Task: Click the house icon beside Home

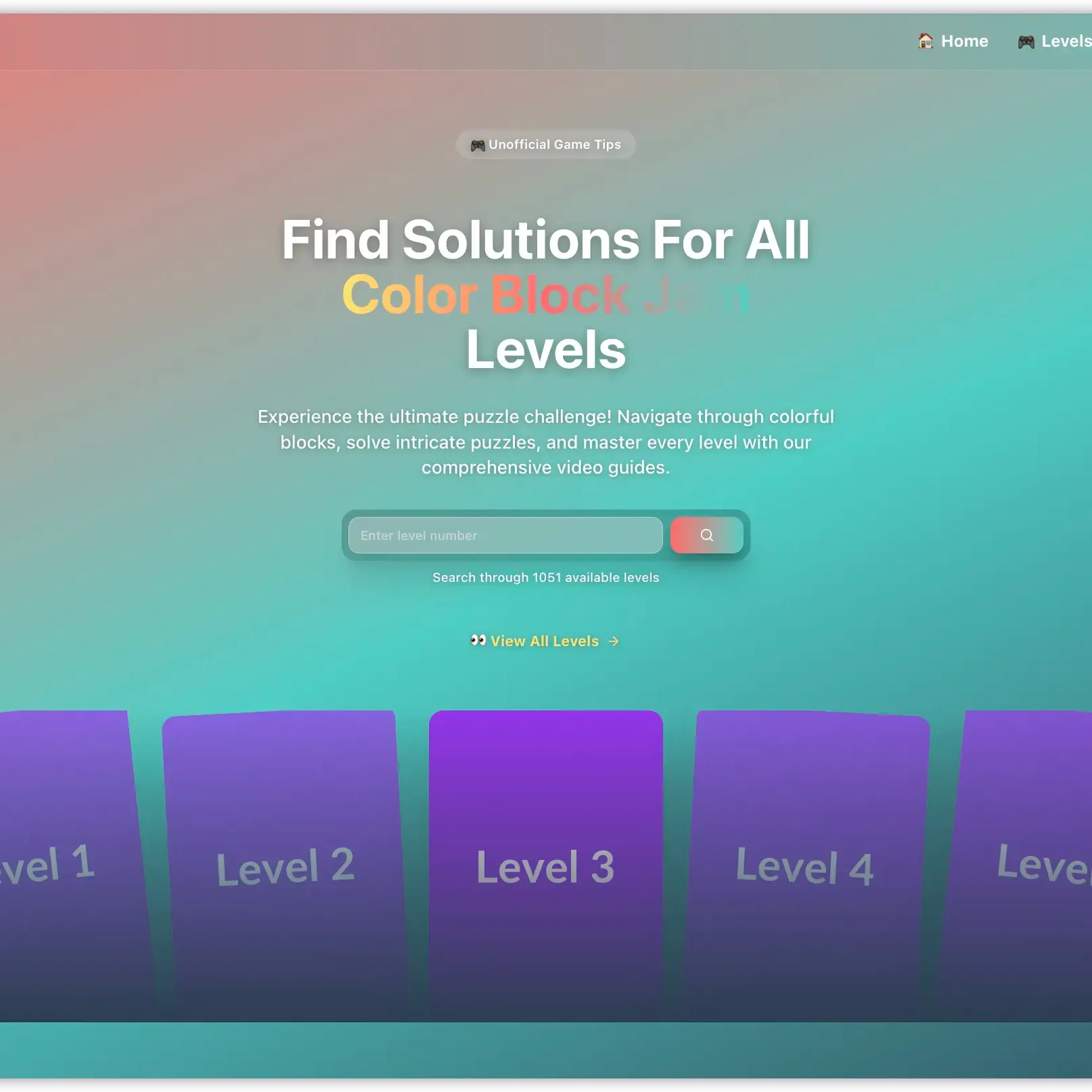Action: (x=925, y=41)
